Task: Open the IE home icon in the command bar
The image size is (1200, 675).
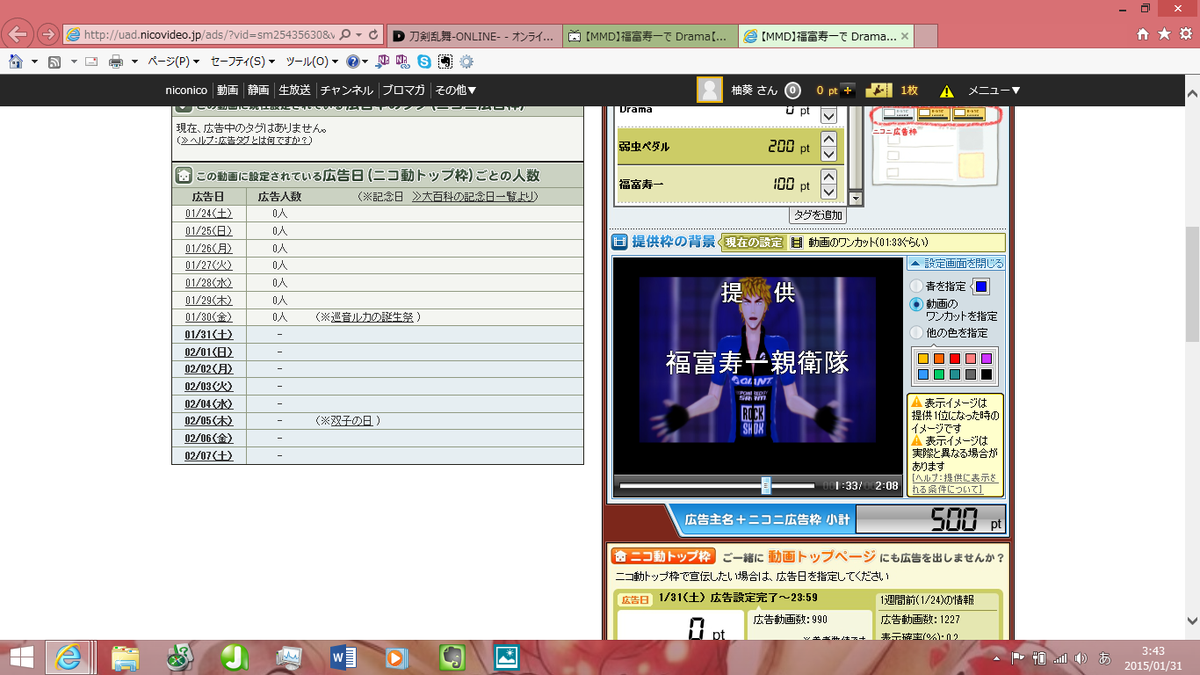Action: coord(16,61)
